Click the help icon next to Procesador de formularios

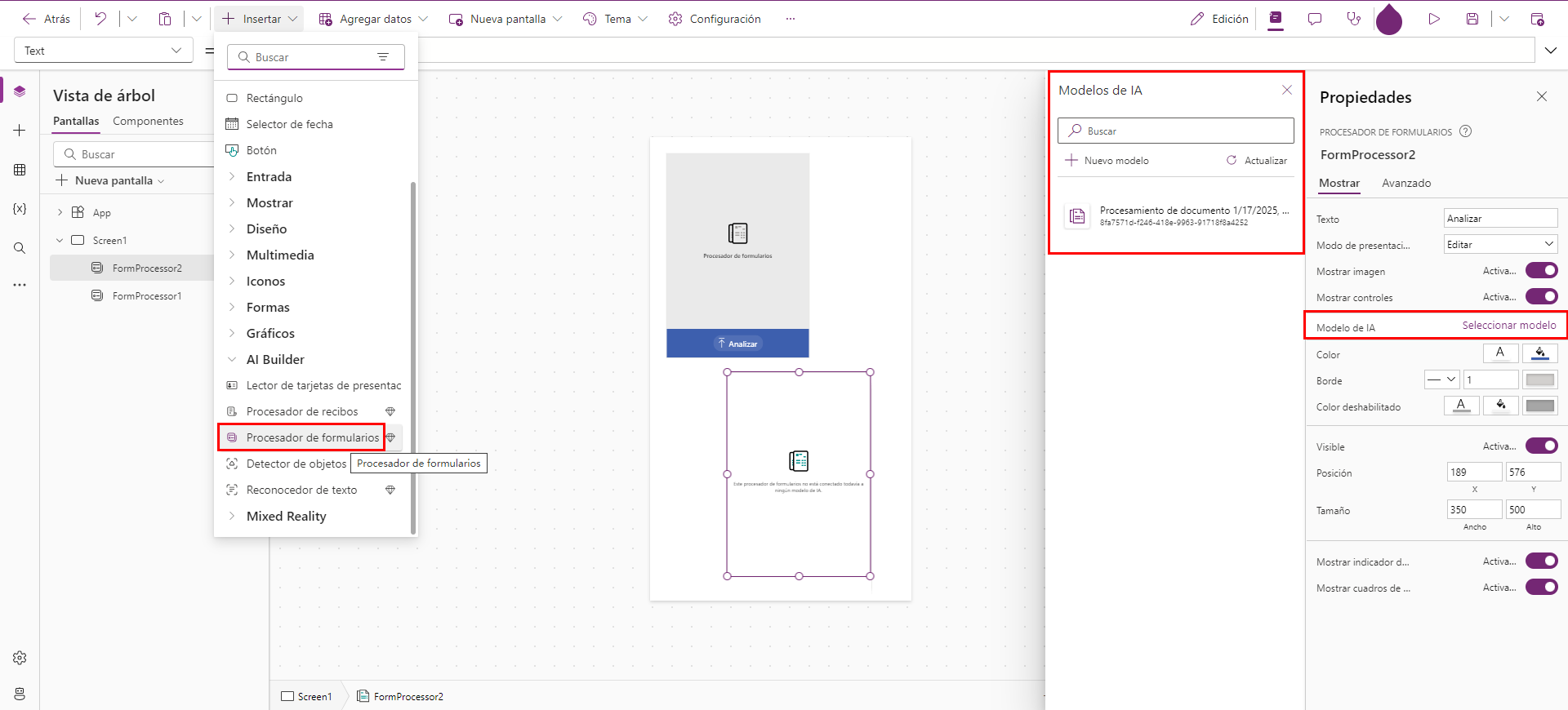tap(1466, 131)
